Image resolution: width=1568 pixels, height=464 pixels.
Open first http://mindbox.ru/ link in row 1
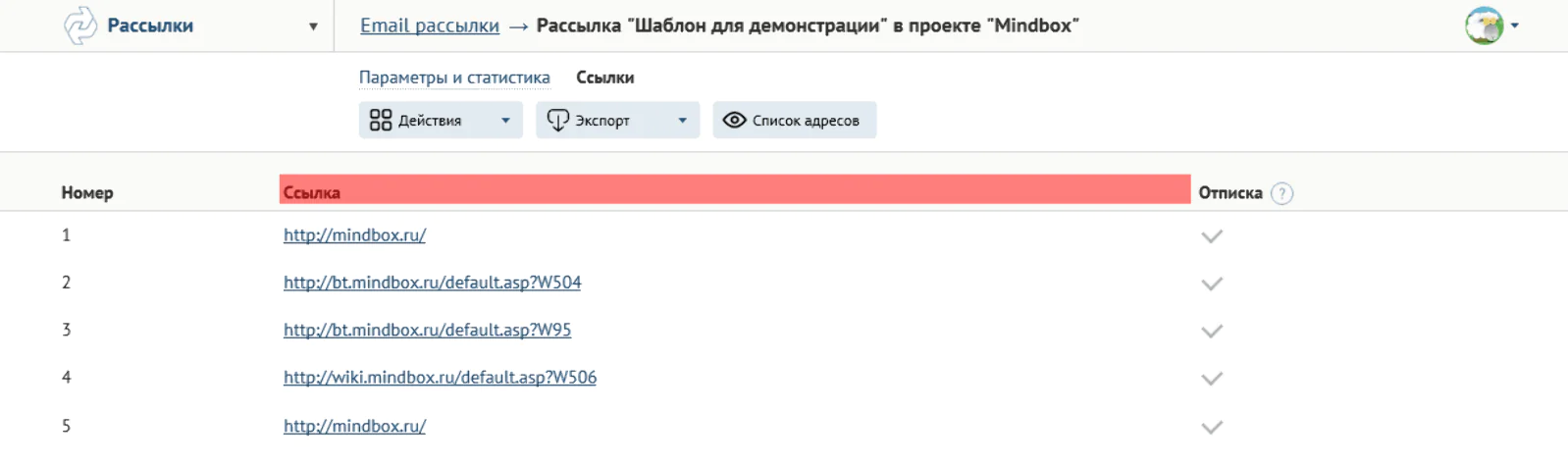coord(354,235)
